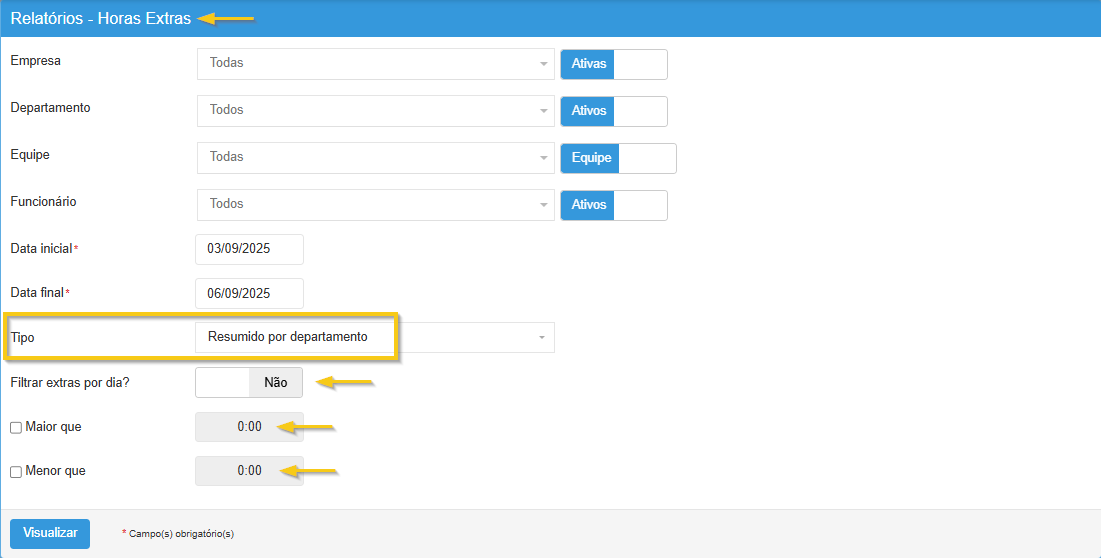The height and width of the screenshot is (558, 1101).
Task: Click the Menor que time field
Action: 249,471
